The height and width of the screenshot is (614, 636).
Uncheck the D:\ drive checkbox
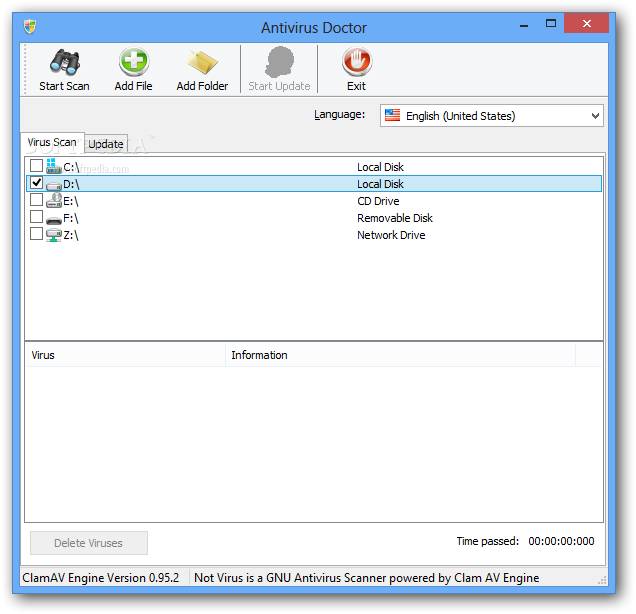click(37, 182)
